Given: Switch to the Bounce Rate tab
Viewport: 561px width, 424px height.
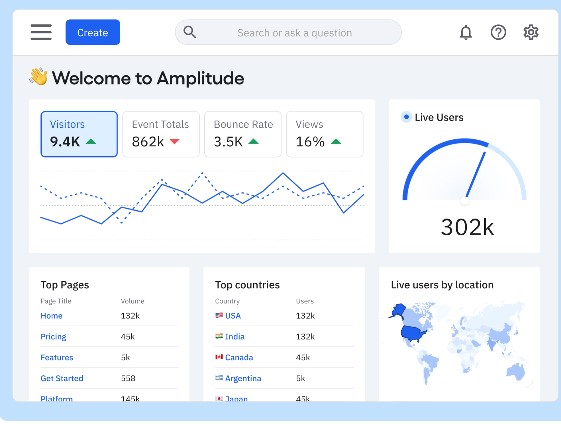Looking at the screenshot, I should (243, 134).
